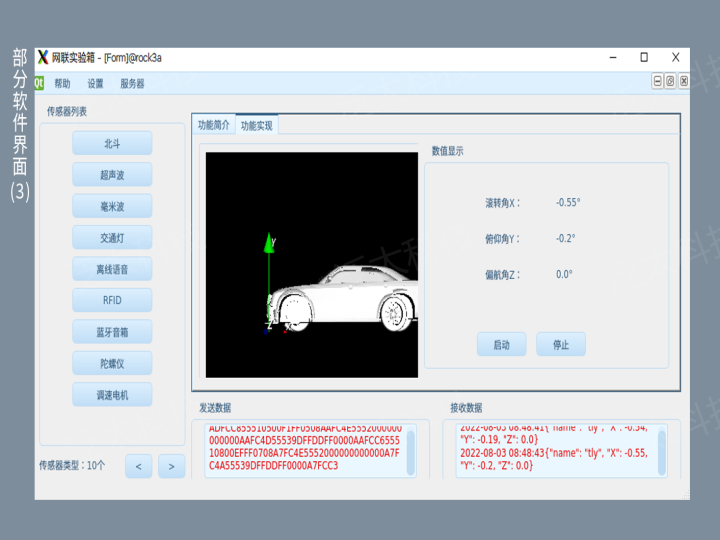
Task: Open the 帮助 menu
Action: pos(63,84)
